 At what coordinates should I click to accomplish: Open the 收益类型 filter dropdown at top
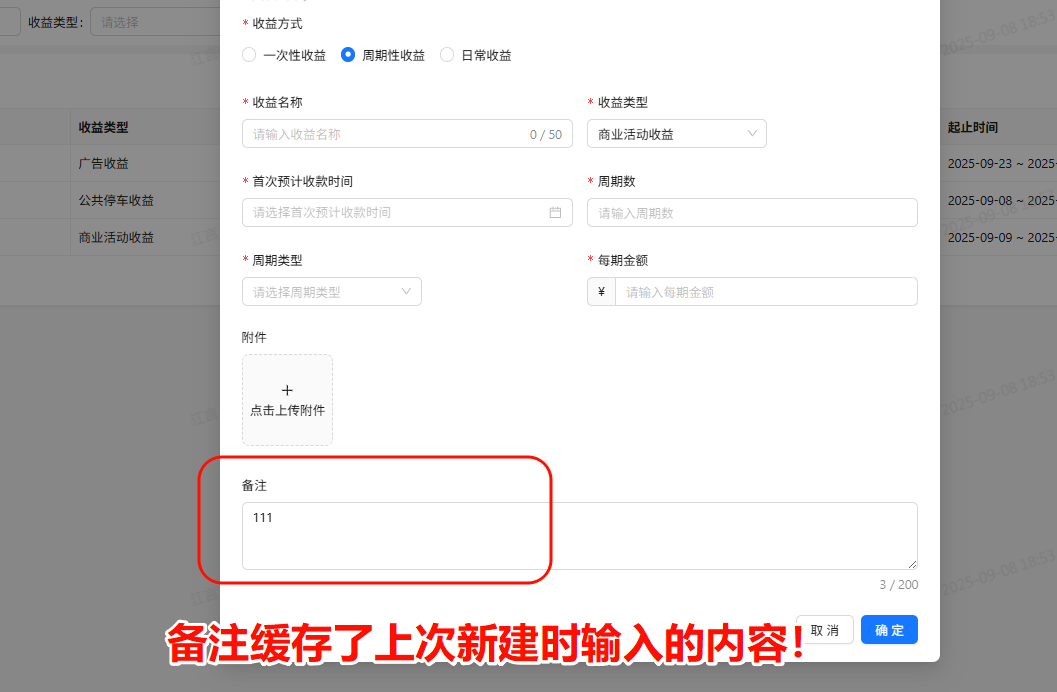[x=155, y=22]
